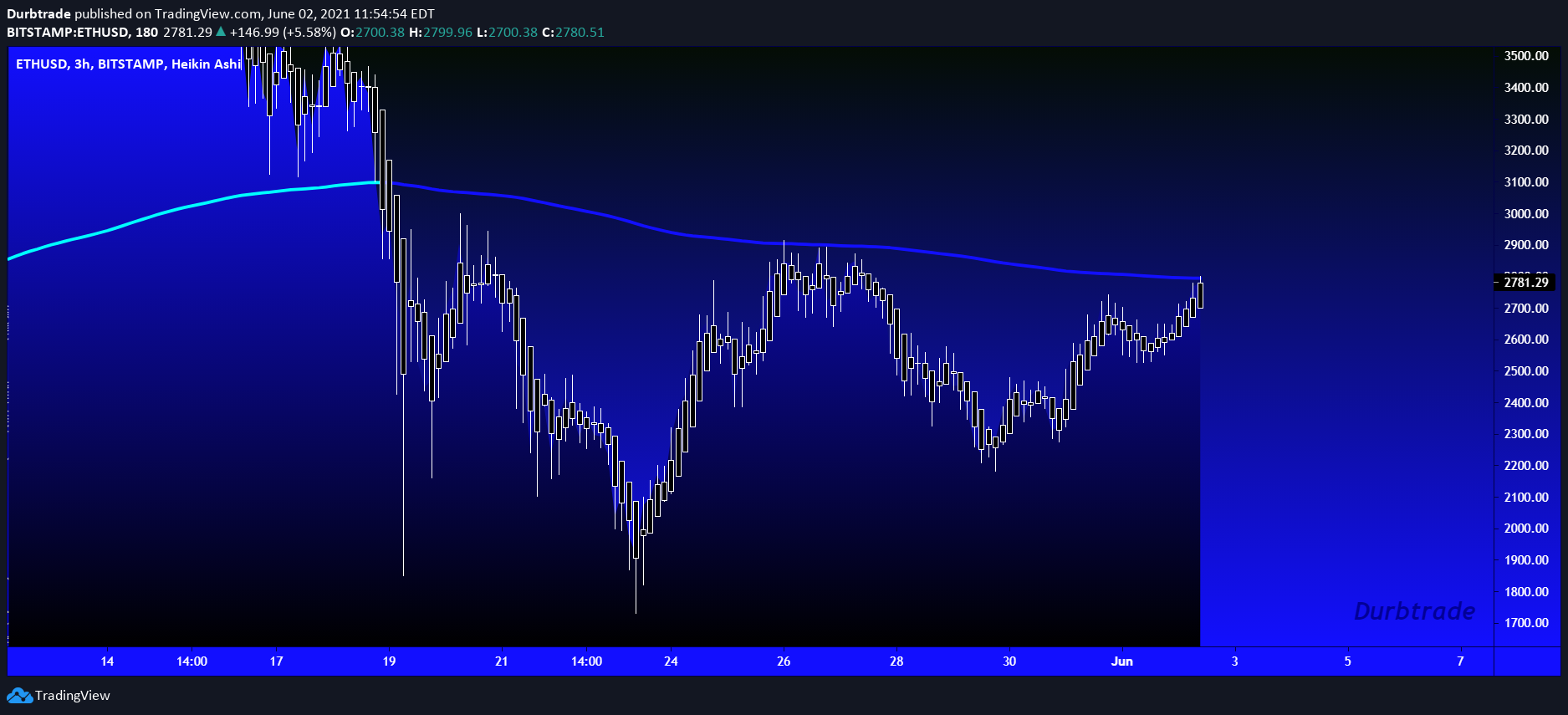Viewport: 1568px width, 715px height.
Task: Click the date label 24 on the time axis
Action: (671, 661)
